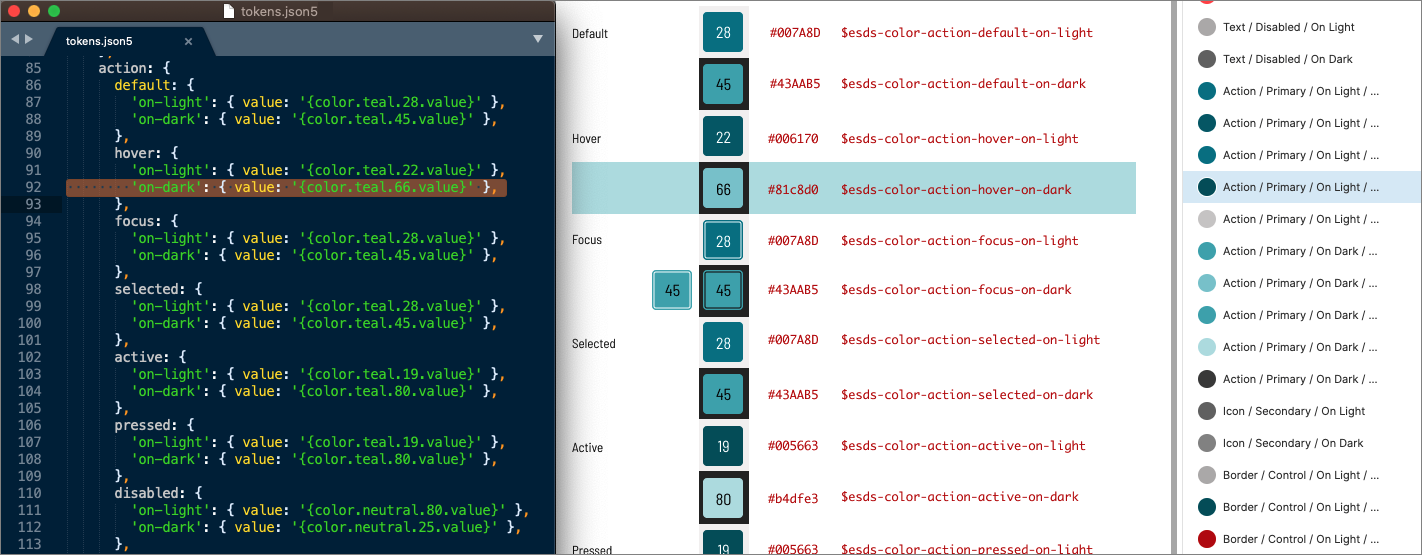Click the 'Active' state label in the color table
Screen dimensions: 1422x555
pyautogui.click(x=588, y=448)
